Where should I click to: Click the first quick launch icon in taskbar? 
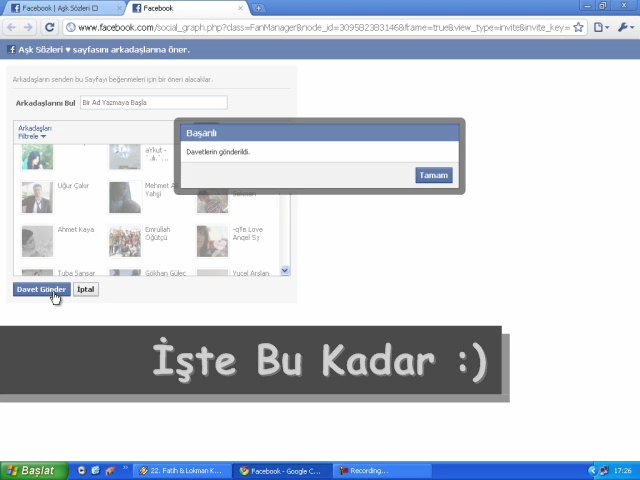click(82, 471)
